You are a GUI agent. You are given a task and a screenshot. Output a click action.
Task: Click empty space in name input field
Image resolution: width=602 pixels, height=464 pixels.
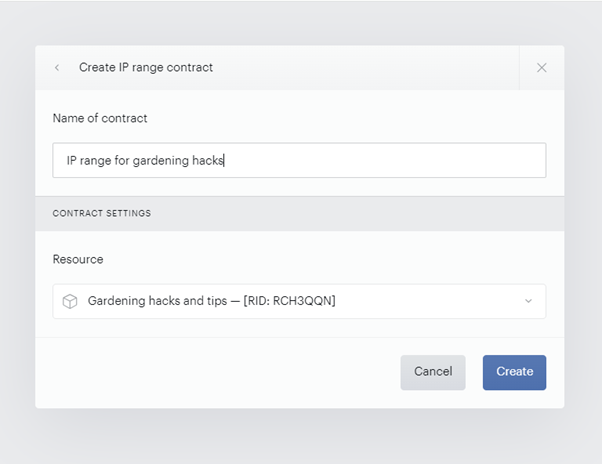coord(384,160)
